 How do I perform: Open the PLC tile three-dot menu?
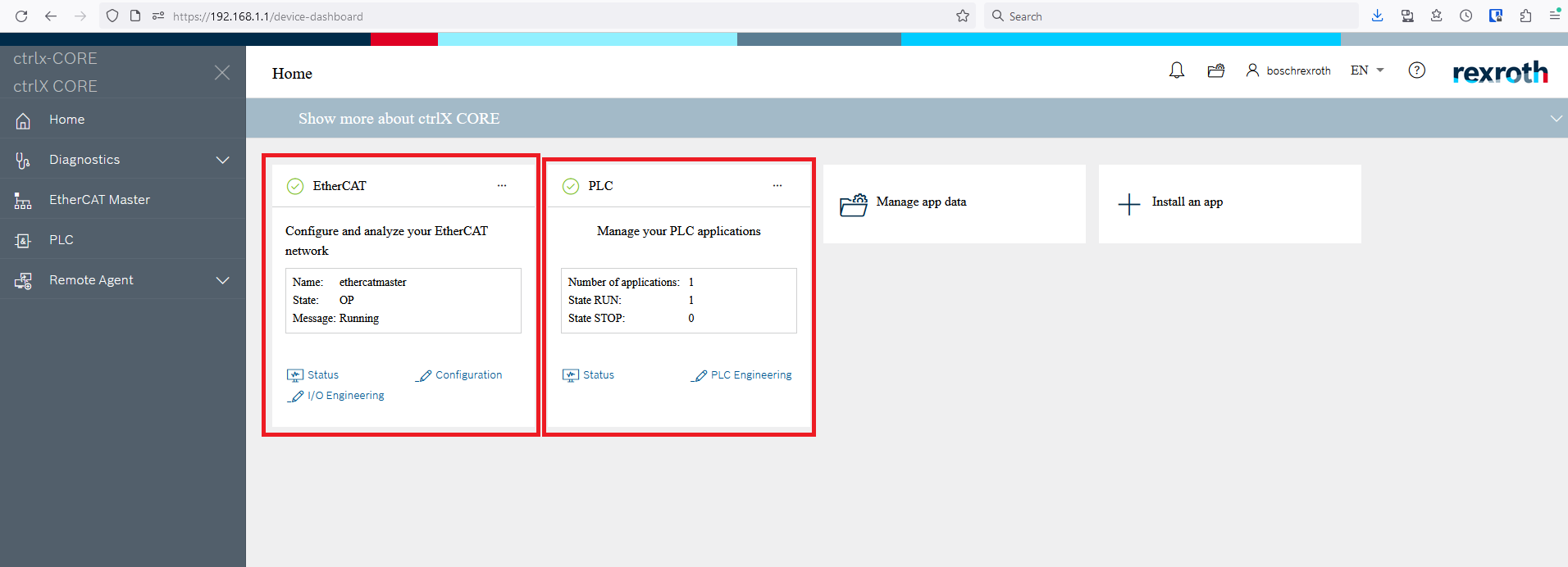coord(777,186)
